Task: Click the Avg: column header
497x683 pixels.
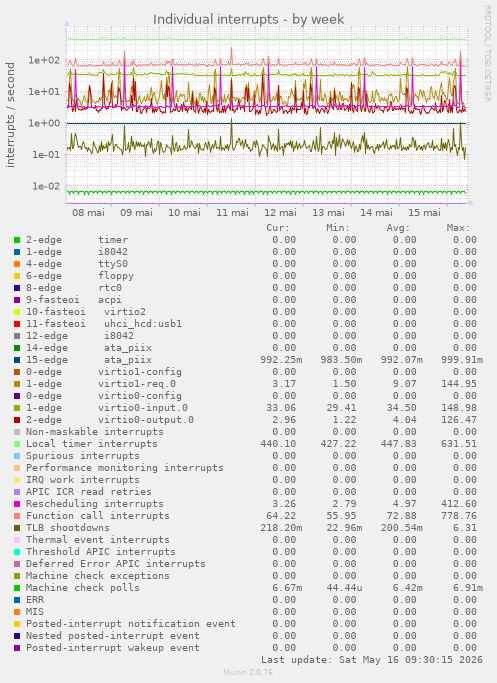Action: (398, 228)
